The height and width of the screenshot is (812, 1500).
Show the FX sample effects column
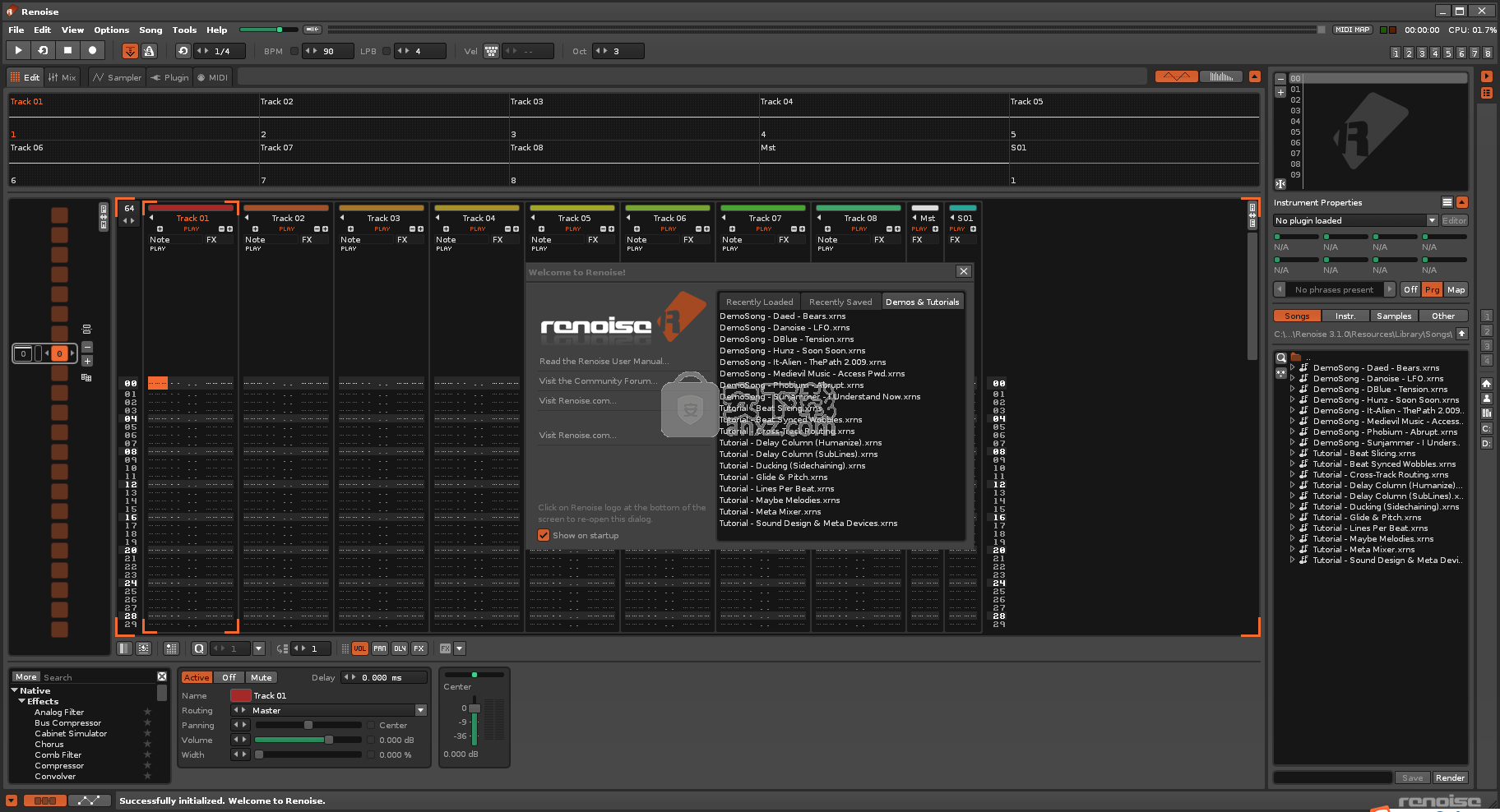(x=419, y=648)
